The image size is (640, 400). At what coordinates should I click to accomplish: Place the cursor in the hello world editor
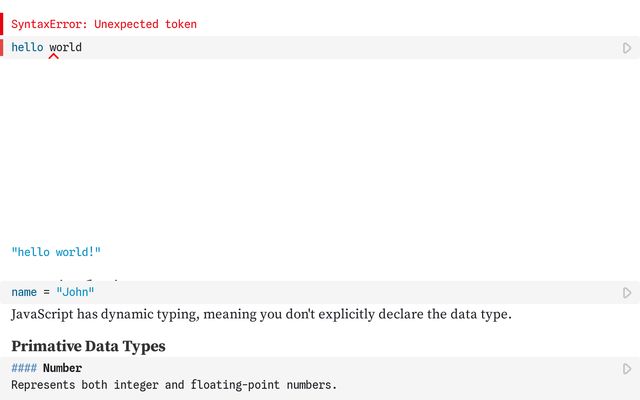click(x=300, y=48)
